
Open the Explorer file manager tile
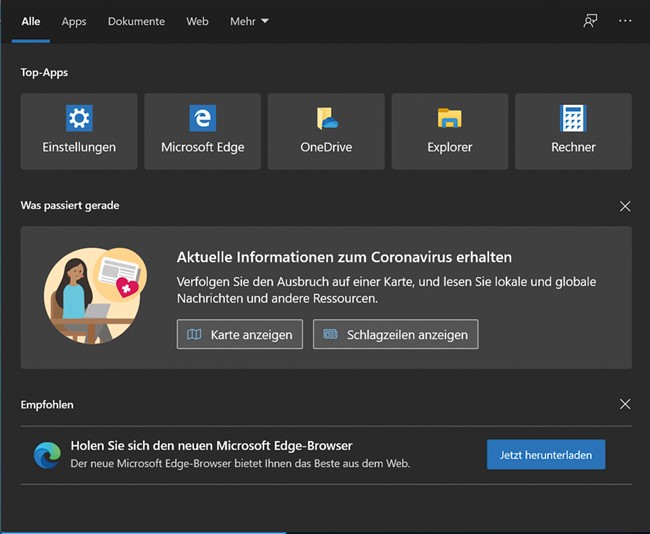tap(449, 131)
